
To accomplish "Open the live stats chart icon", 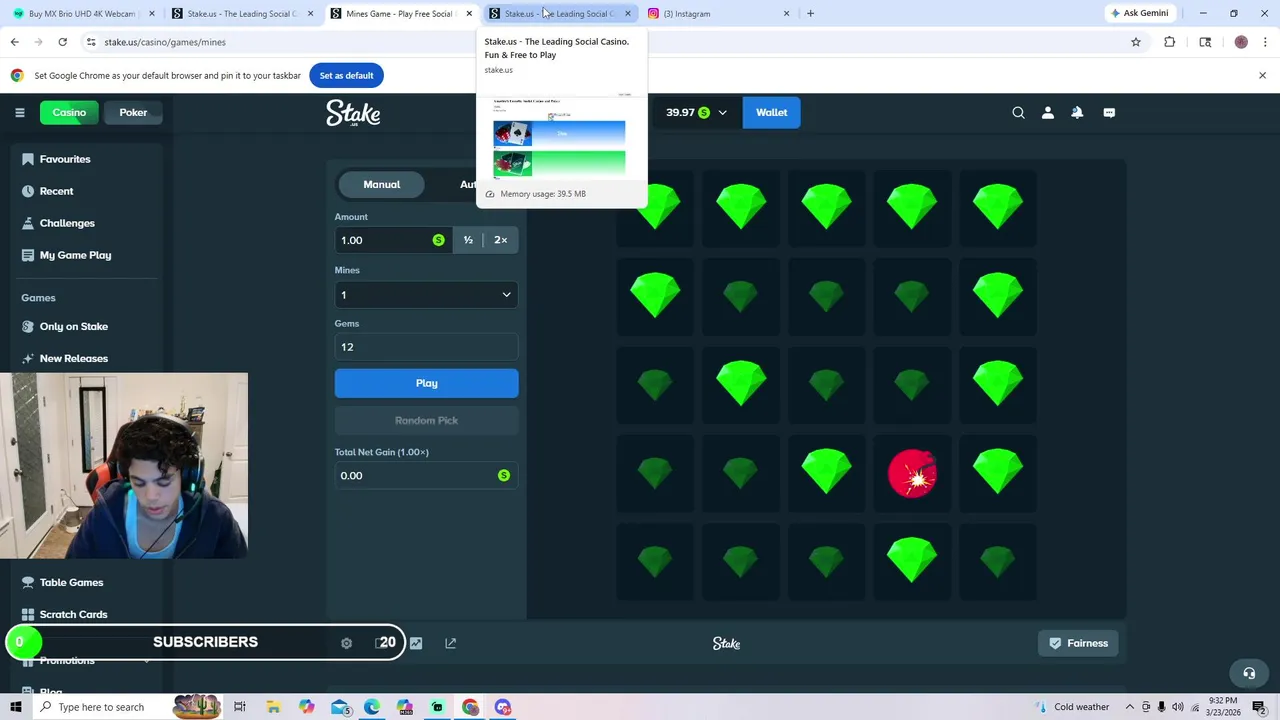I will pos(416,643).
